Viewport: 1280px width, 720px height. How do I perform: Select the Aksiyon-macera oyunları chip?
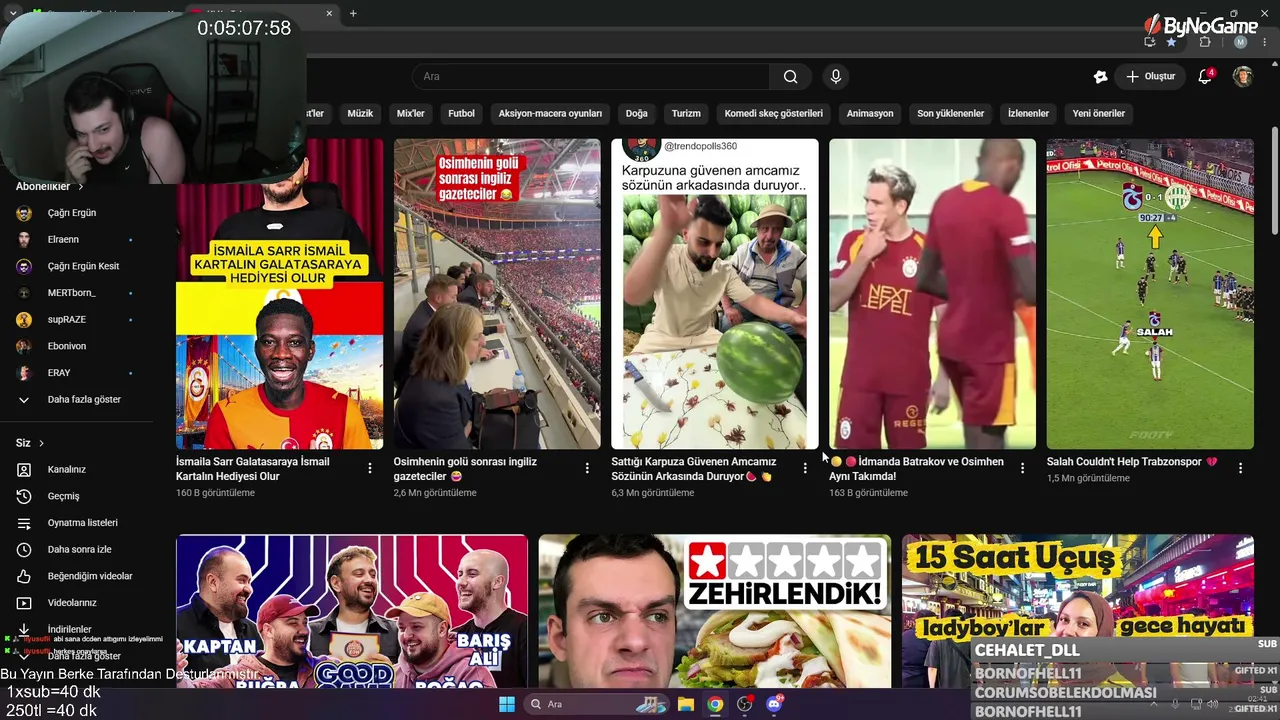pos(550,114)
